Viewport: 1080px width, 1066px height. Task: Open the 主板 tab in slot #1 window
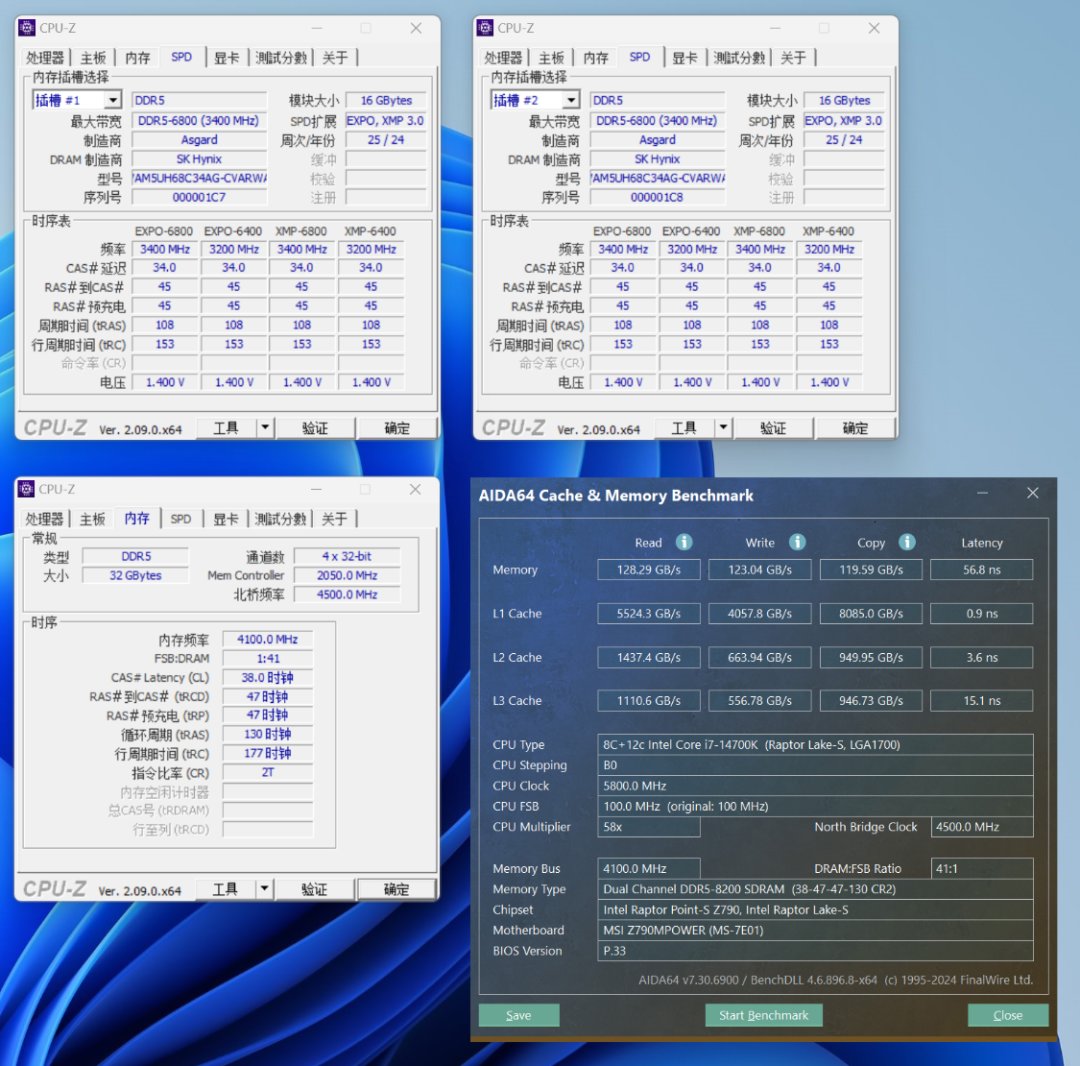tap(93, 57)
